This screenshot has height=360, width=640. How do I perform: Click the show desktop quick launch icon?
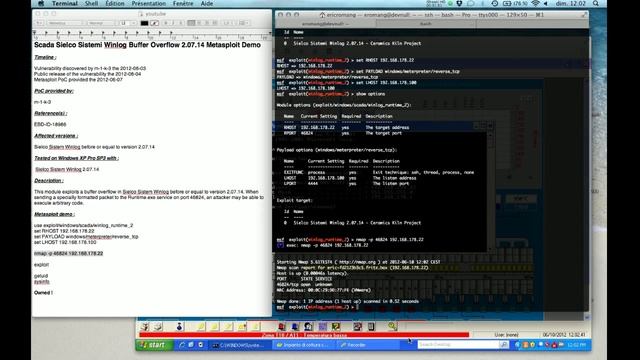191,345
